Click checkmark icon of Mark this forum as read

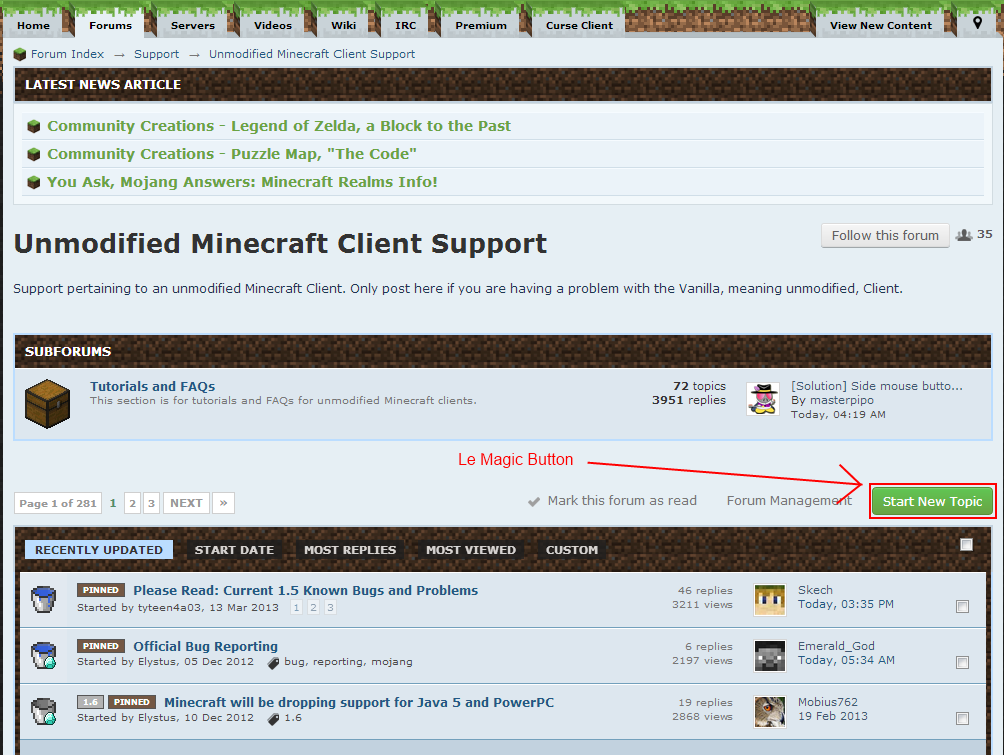pos(534,501)
